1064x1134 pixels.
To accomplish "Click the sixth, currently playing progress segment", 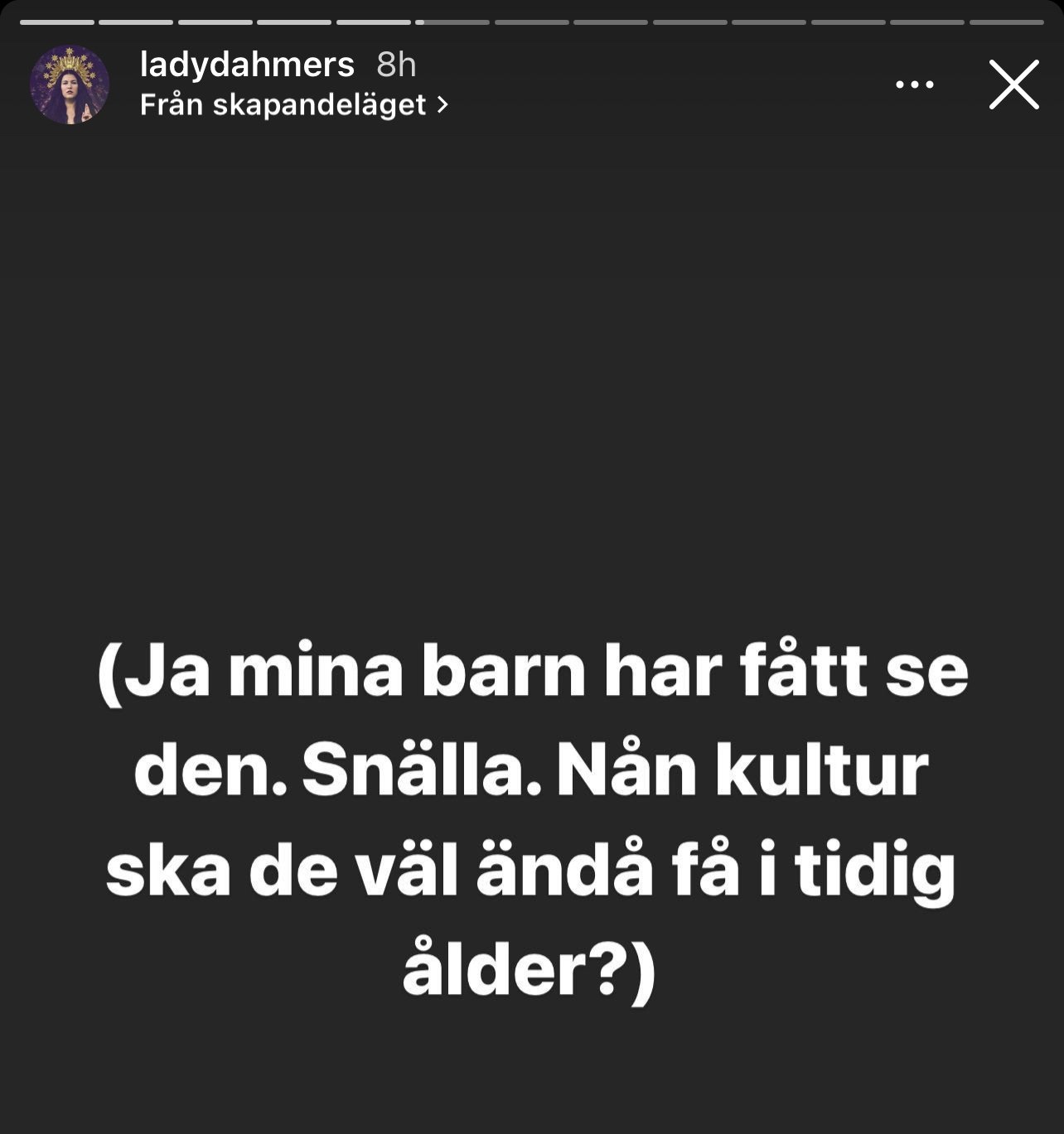I will coord(452,22).
